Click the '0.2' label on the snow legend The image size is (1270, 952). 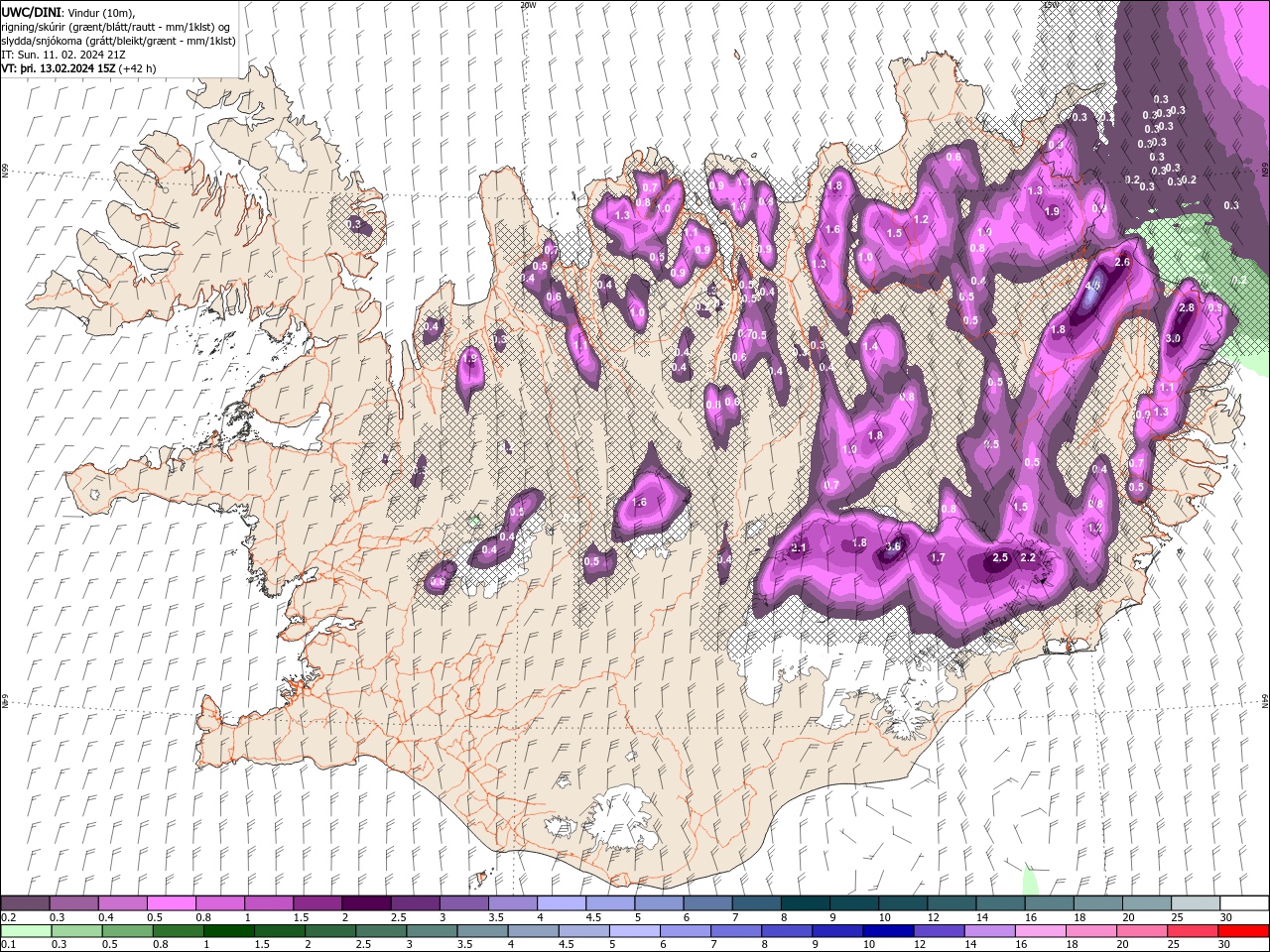coord(8,917)
